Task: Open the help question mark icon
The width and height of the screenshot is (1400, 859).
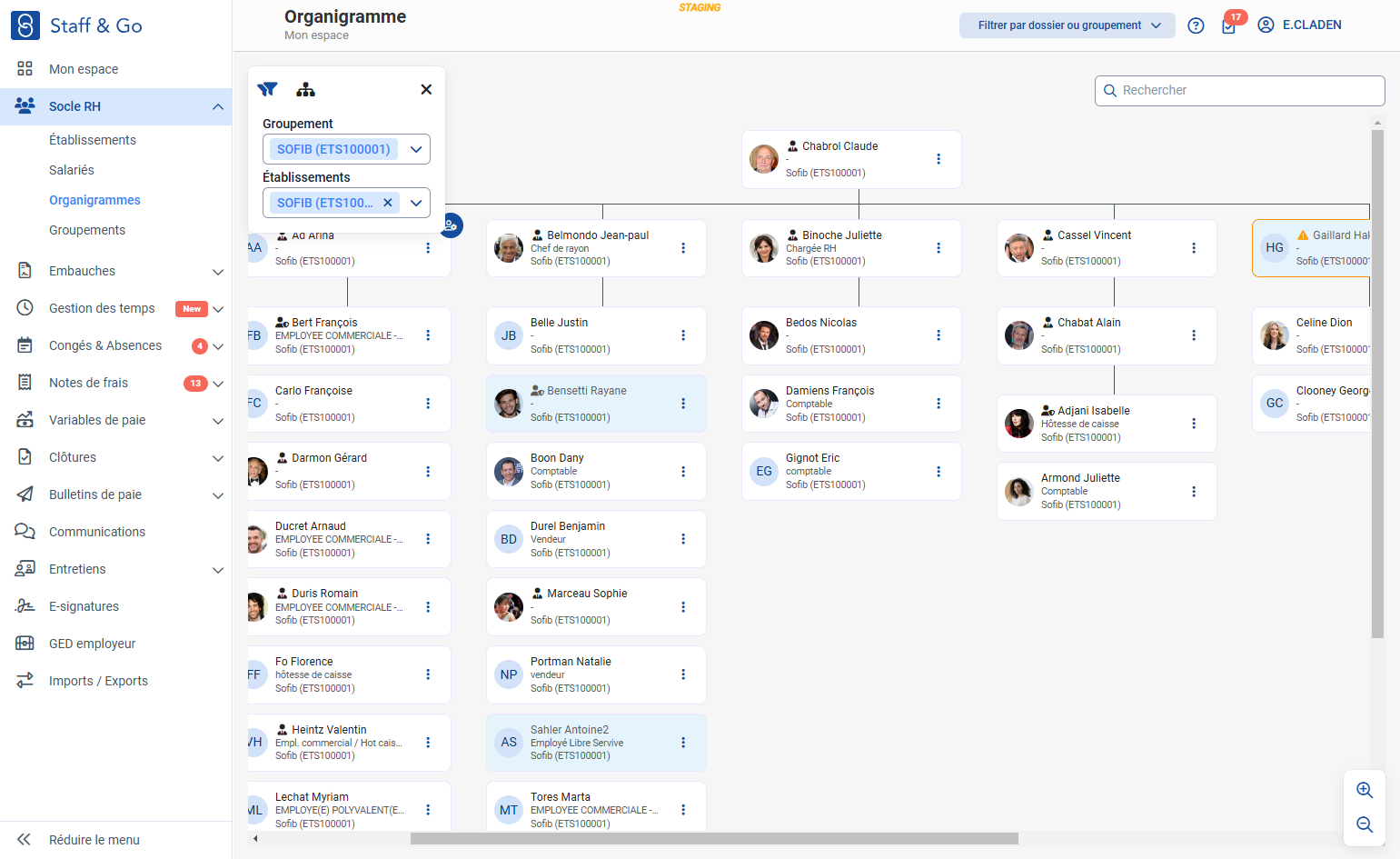Action: click(x=1196, y=25)
